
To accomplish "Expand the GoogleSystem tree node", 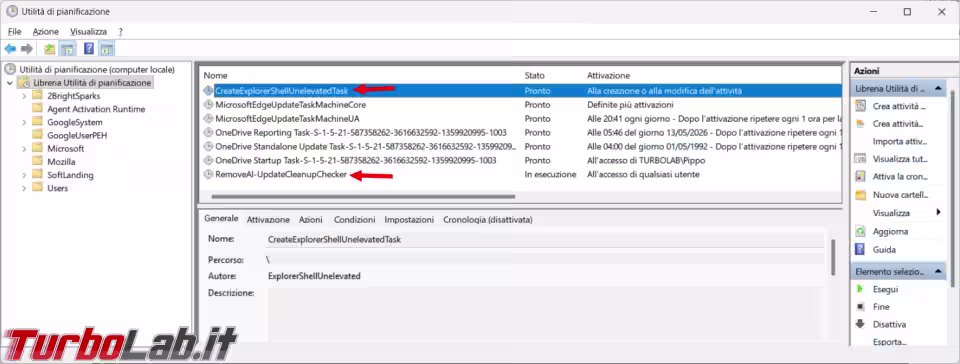I will point(24,122).
